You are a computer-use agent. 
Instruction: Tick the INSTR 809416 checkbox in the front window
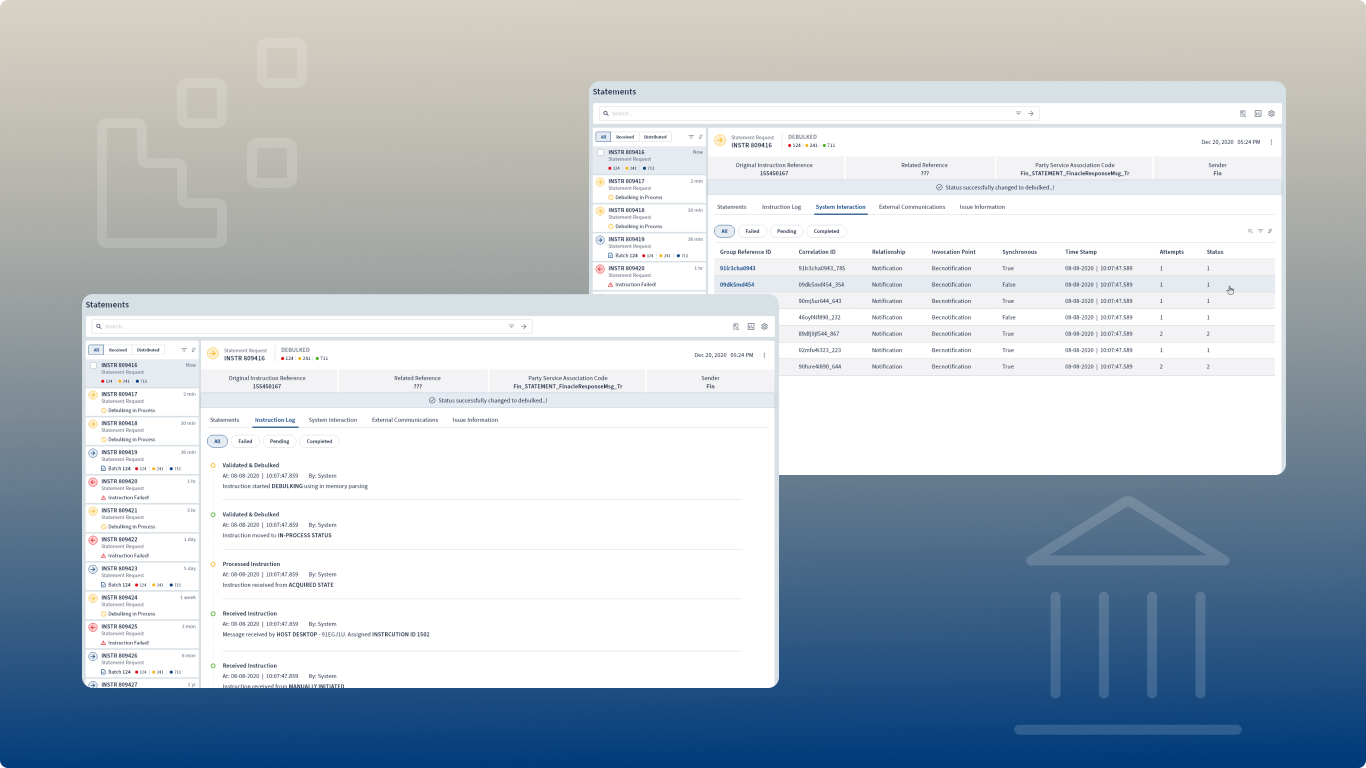[93, 366]
